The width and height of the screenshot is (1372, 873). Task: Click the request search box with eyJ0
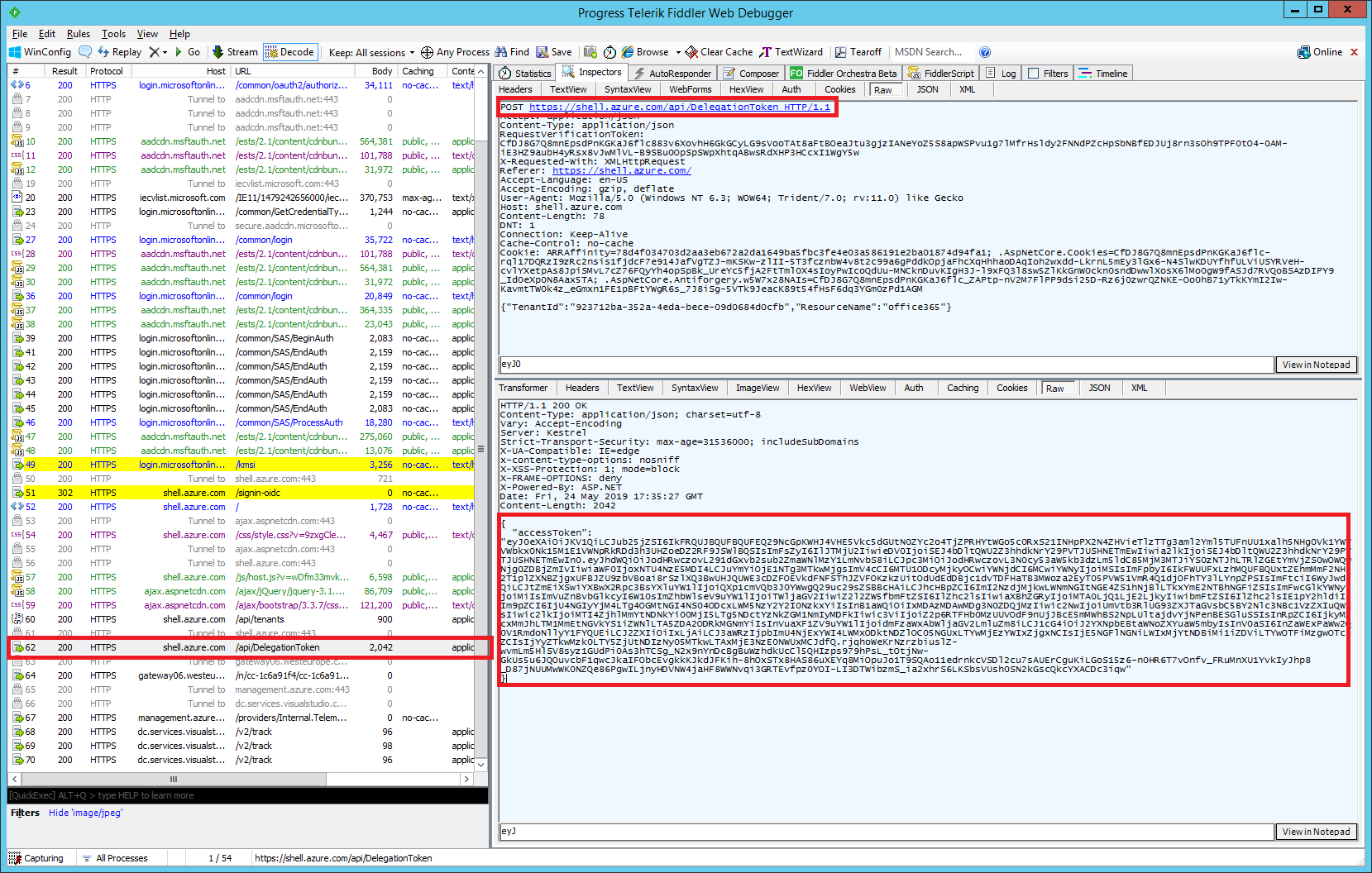point(887,365)
